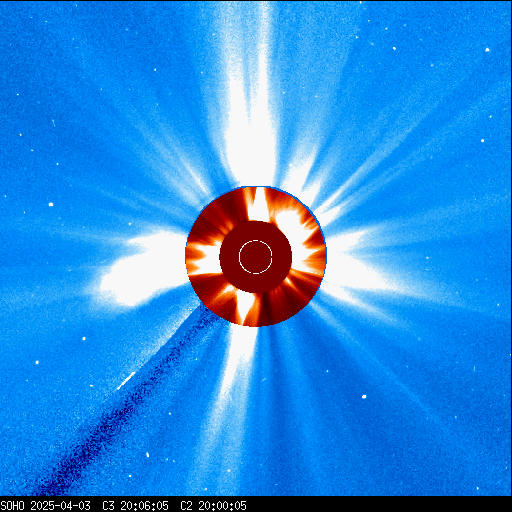Select the orange C2 inner corona ring
Screen dimensions: 512x512
(x=256, y=257)
